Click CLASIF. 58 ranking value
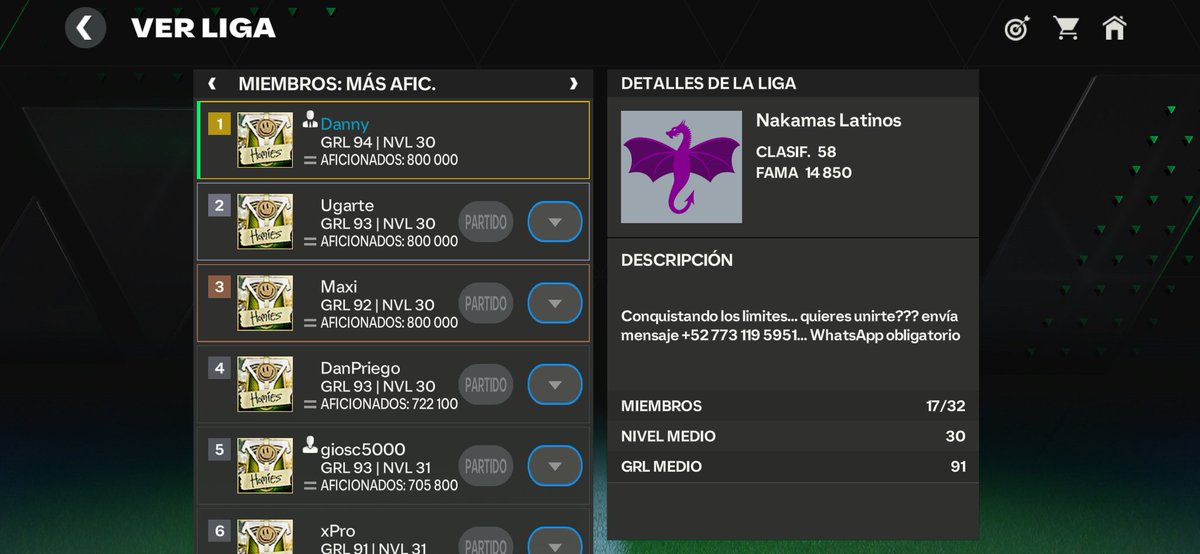 coord(796,152)
